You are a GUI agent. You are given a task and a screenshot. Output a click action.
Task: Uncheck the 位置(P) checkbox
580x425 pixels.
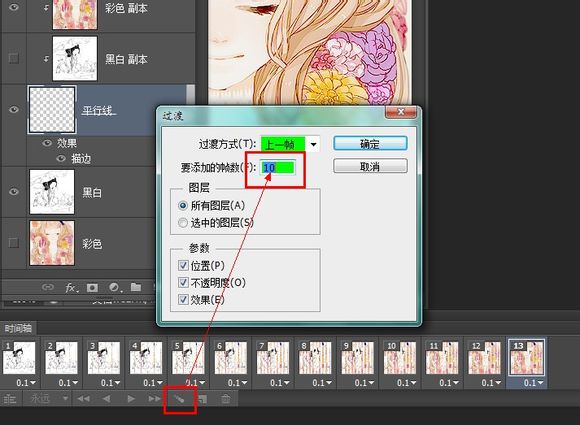183,265
